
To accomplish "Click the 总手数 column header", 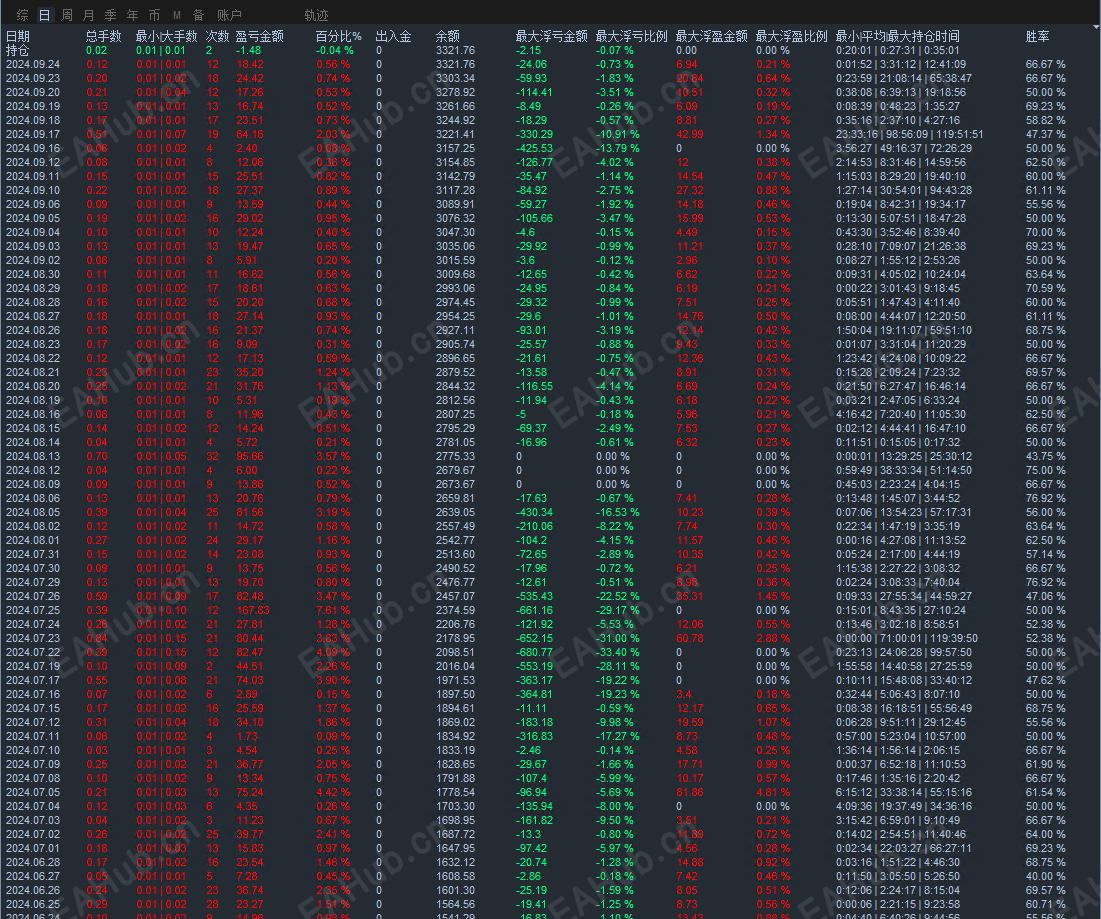I will [104, 36].
